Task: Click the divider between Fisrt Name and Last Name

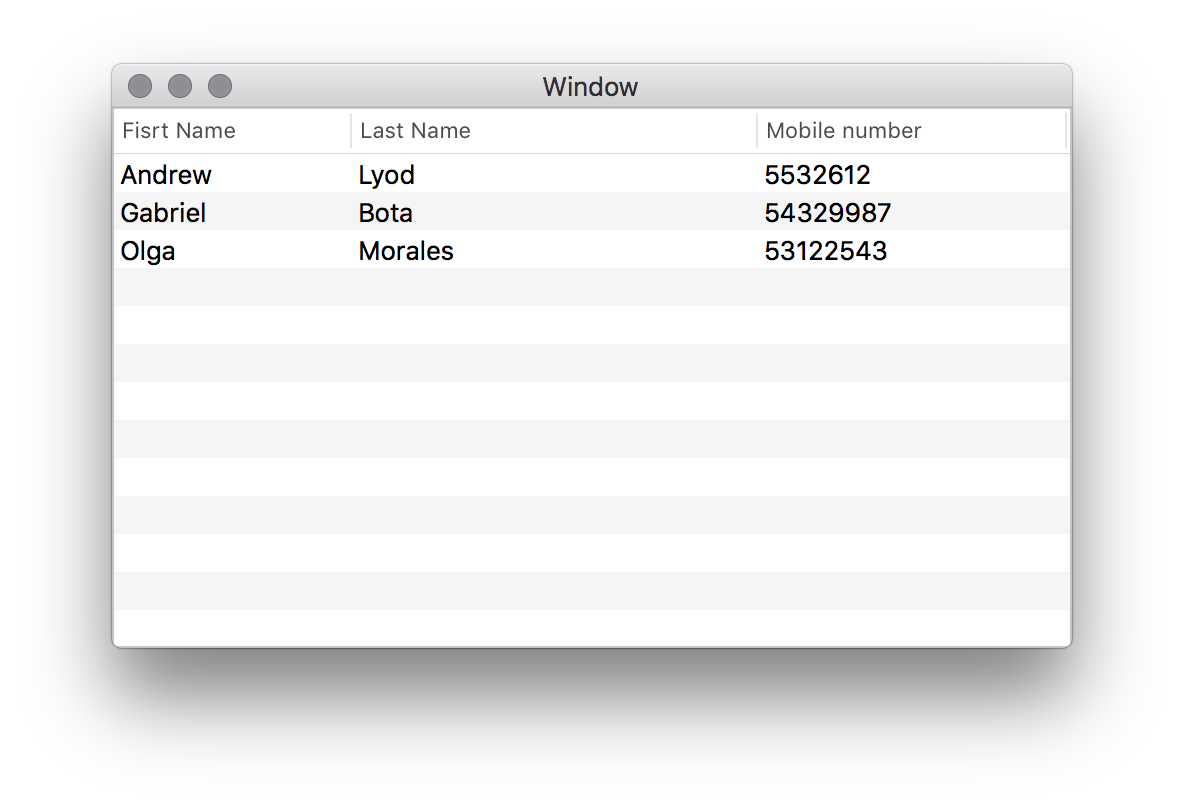Action: [x=349, y=131]
